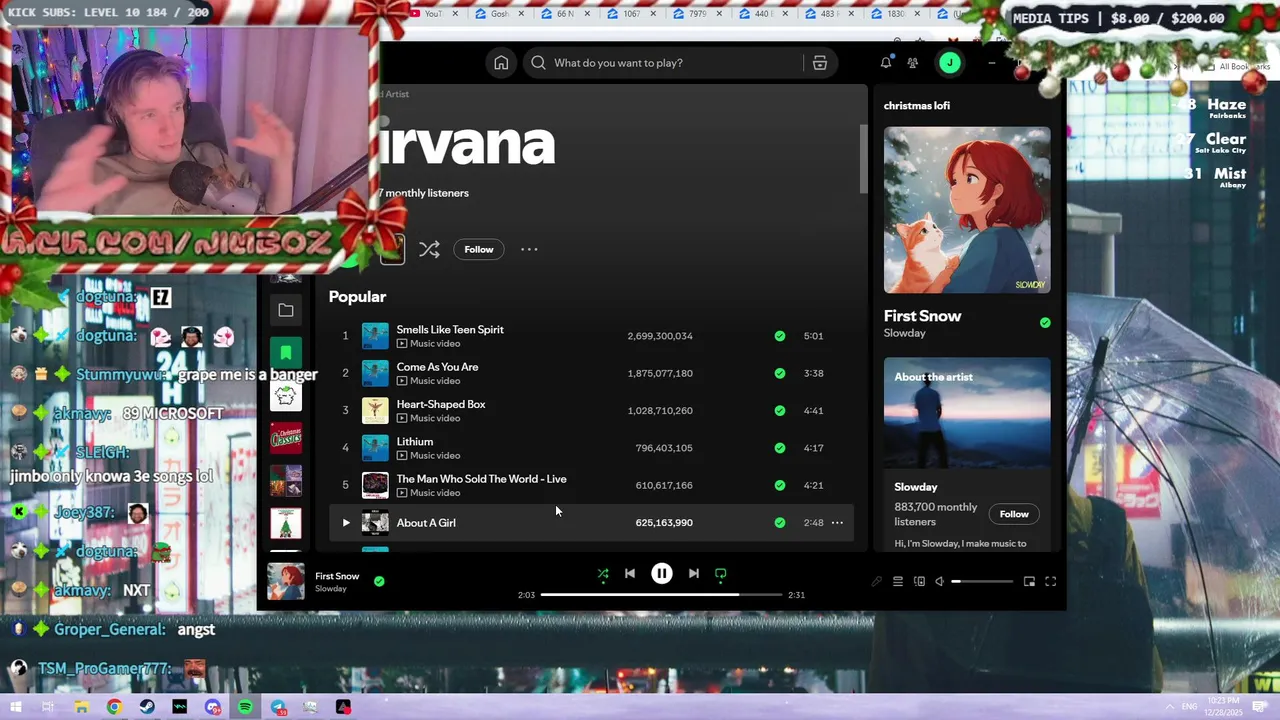Open the Lithium song title
This screenshot has width=1280, height=720.
(x=415, y=441)
